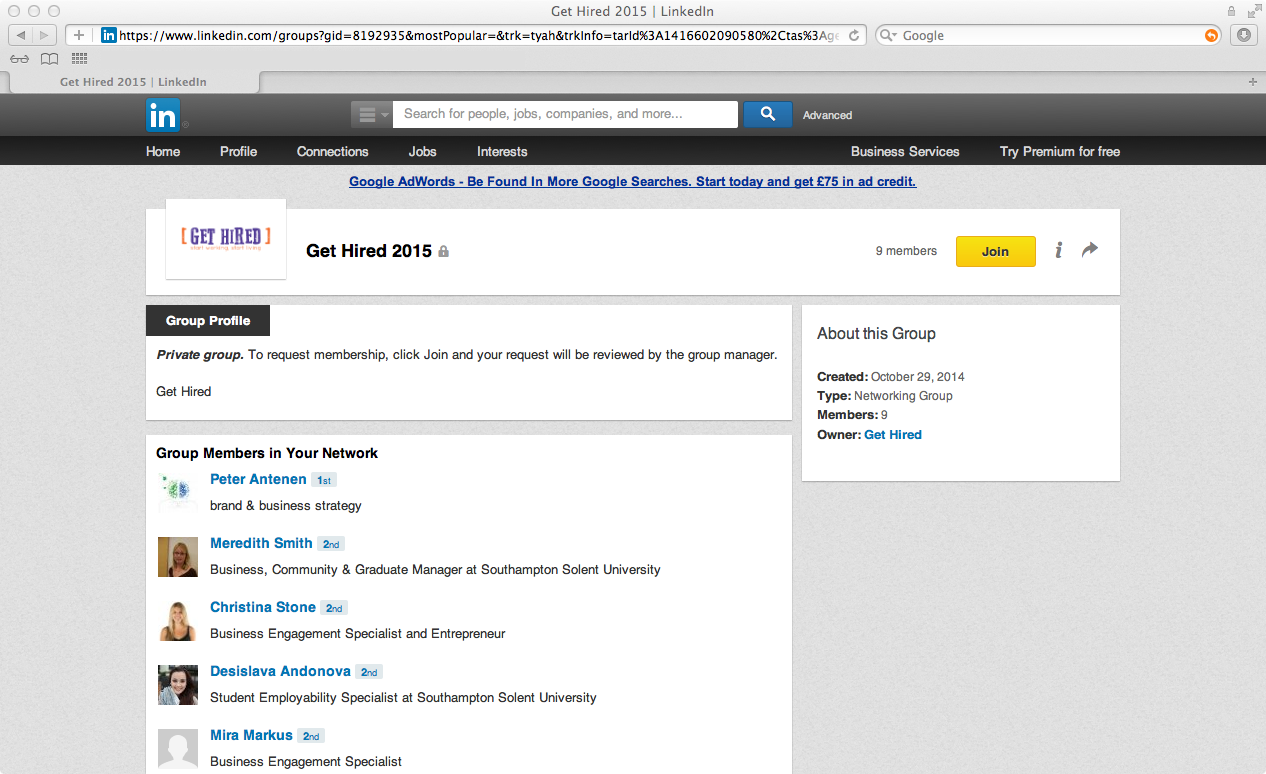The image size is (1266, 774).
Task: Open Business Services menu
Action: point(905,151)
